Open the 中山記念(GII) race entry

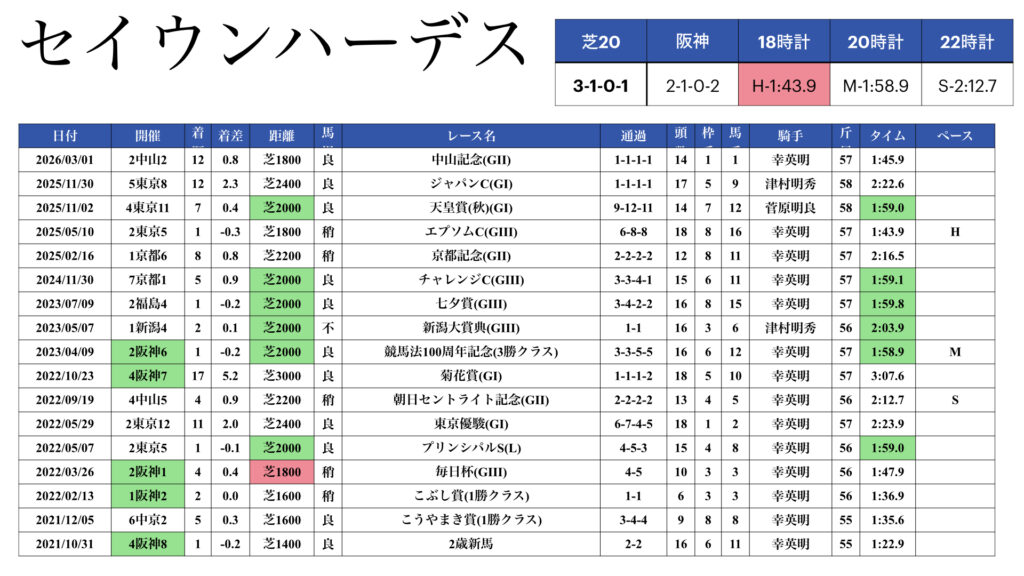click(x=471, y=160)
